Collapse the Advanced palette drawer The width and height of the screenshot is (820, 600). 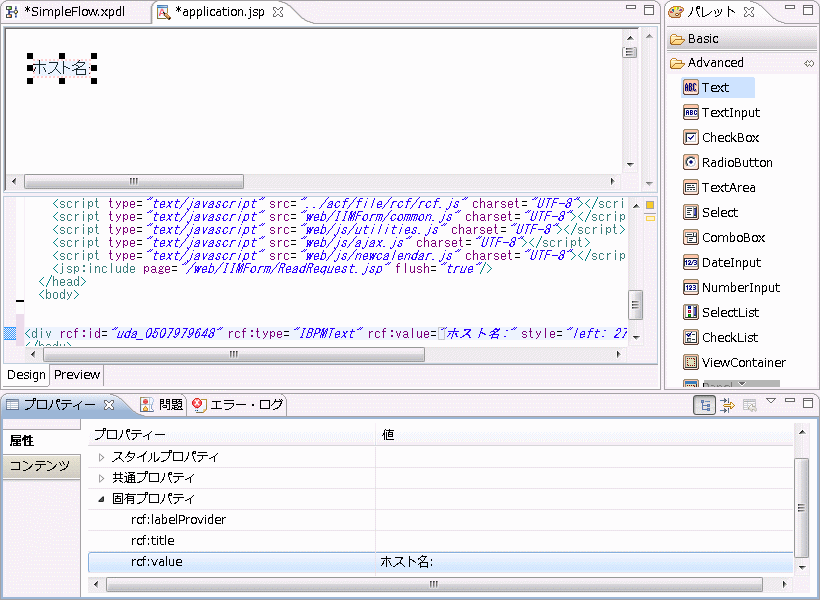click(734, 63)
